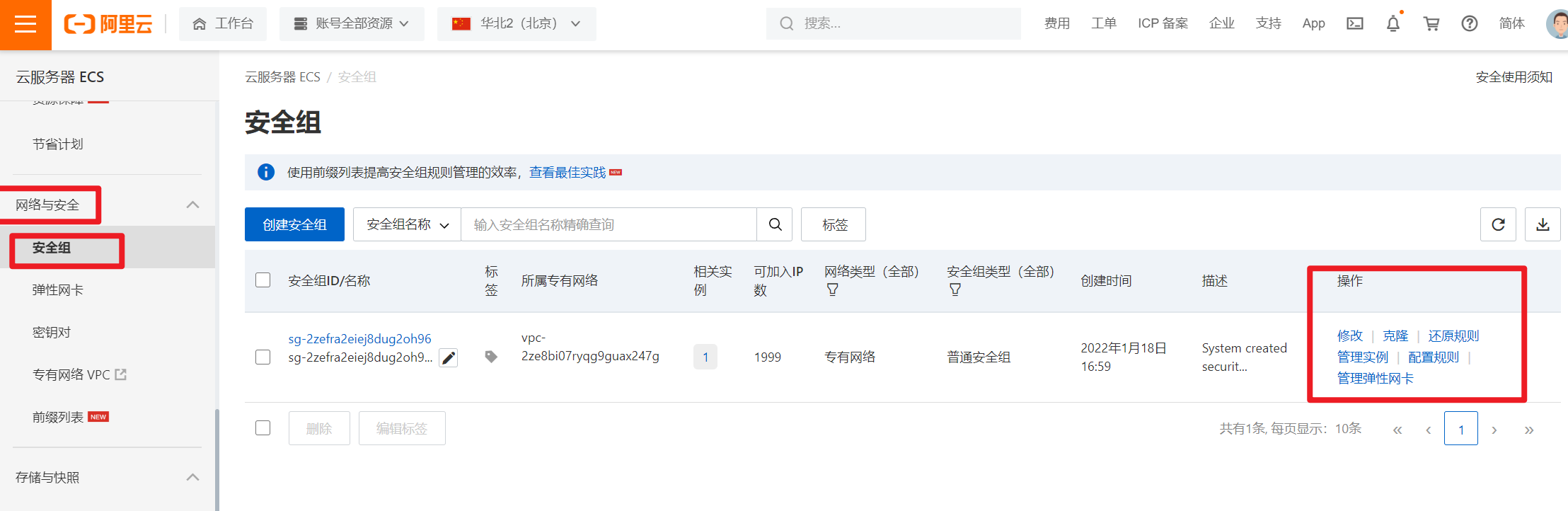
Task: Click the pencil icon to edit group name
Action: tap(448, 358)
